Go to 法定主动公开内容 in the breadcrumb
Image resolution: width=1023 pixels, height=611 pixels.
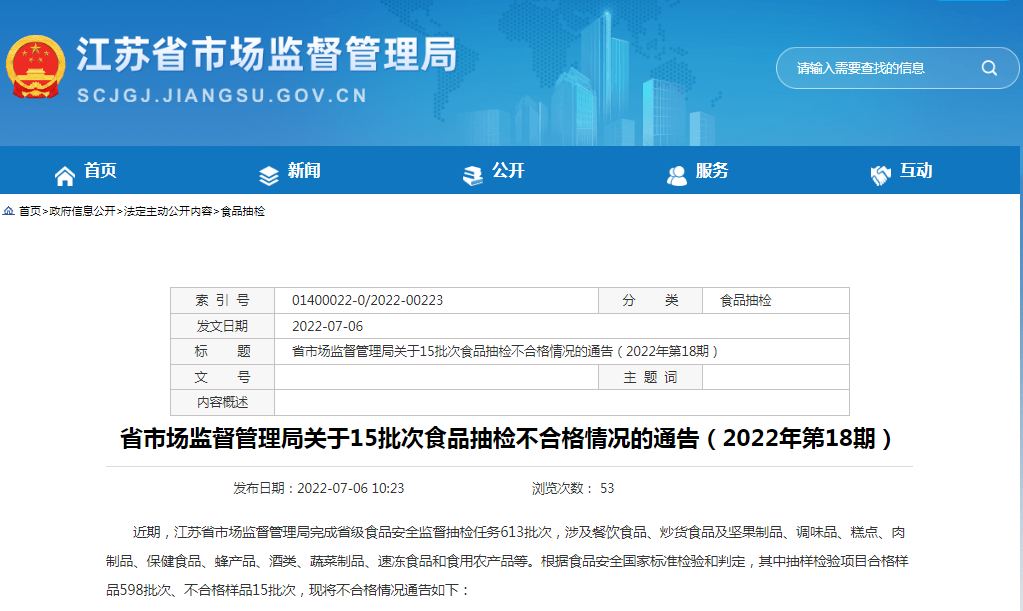click(168, 211)
